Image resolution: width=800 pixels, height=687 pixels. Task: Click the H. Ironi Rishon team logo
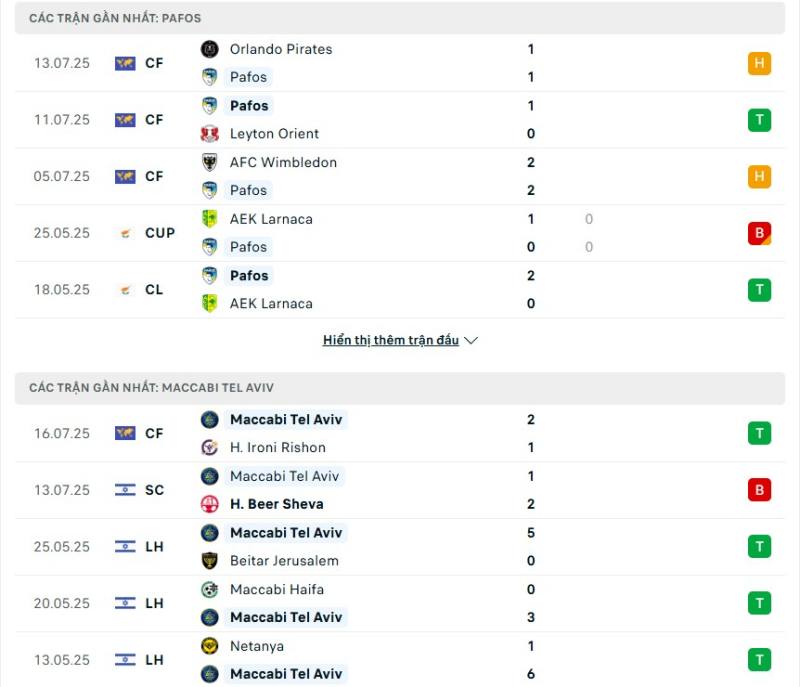(x=209, y=448)
